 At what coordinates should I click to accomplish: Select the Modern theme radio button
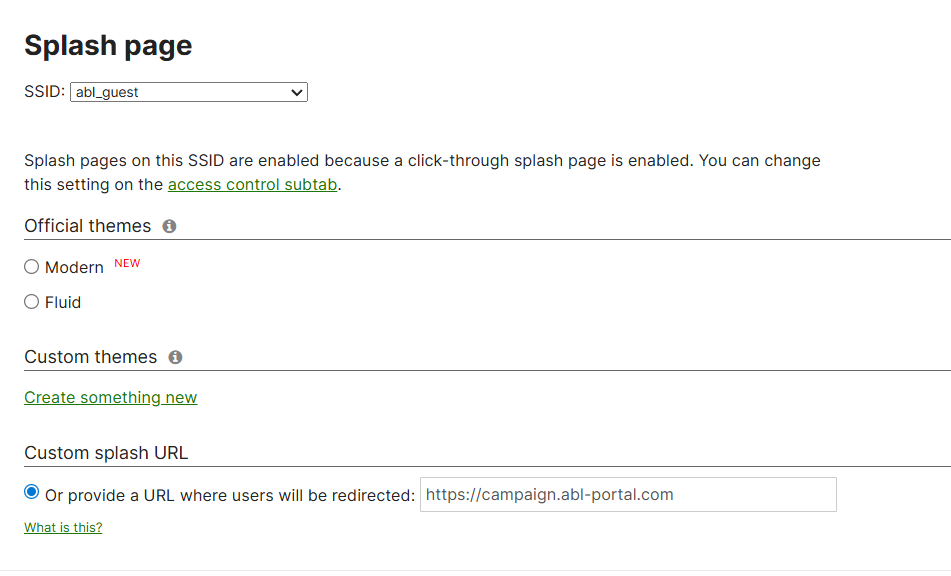click(31, 266)
